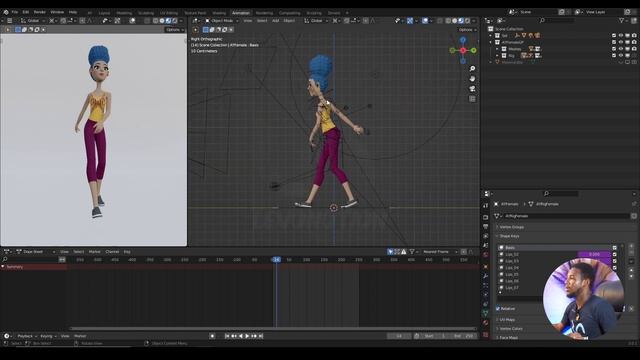
Task: Toggle perspective/orthographic grid icon
Action: [x=472, y=99]
